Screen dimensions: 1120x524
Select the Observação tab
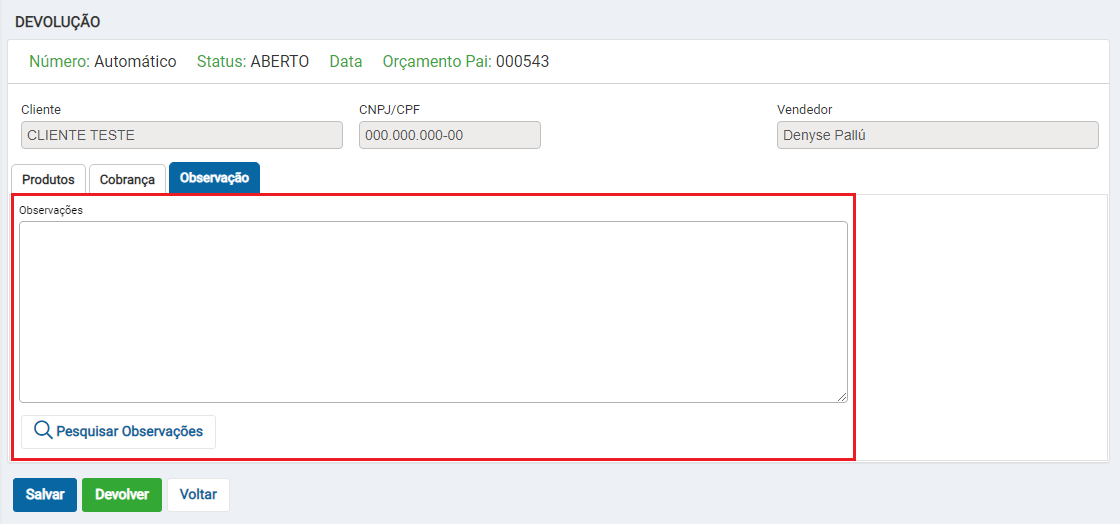click(214, 178)
